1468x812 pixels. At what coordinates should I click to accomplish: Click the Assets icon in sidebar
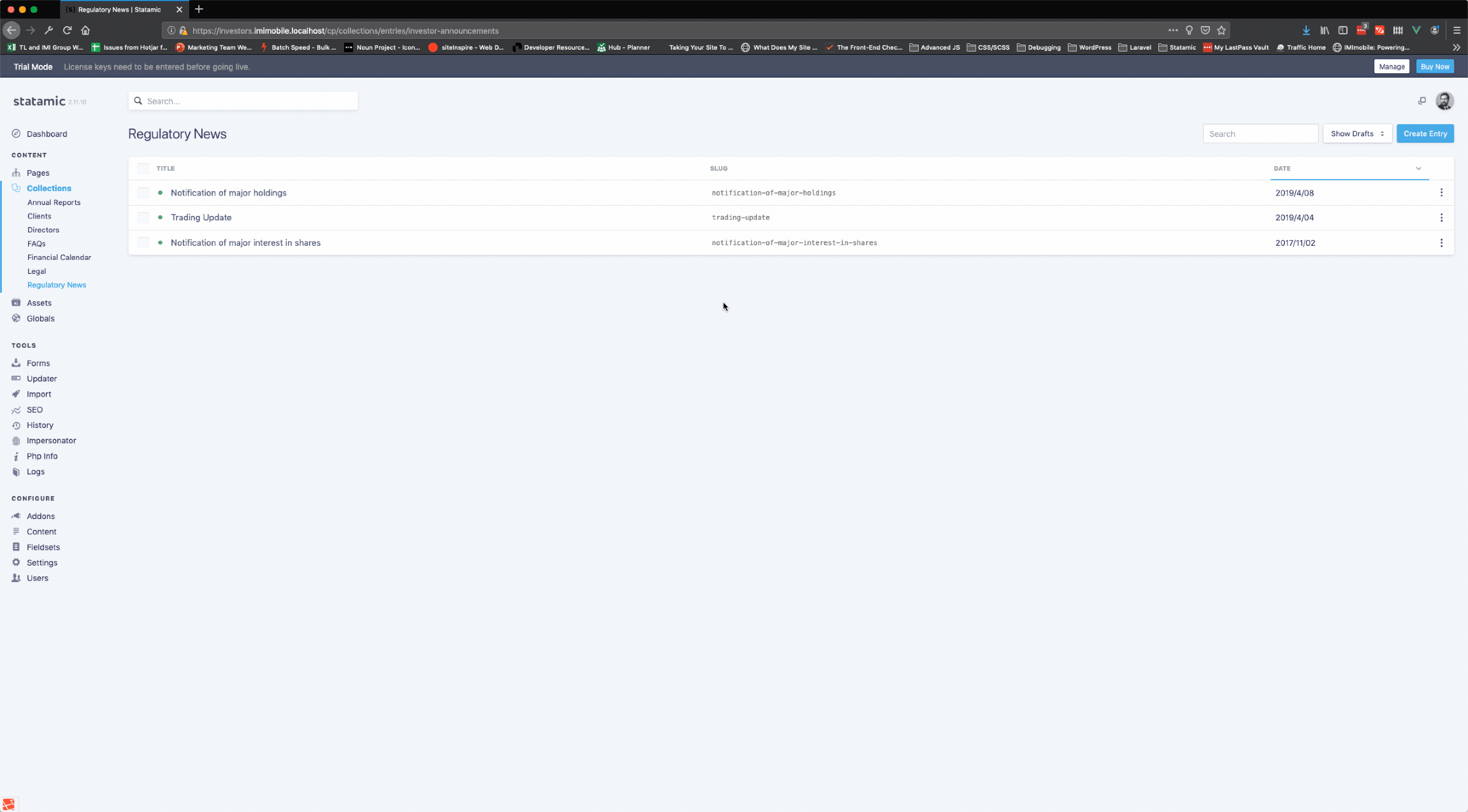click(16, 303)
